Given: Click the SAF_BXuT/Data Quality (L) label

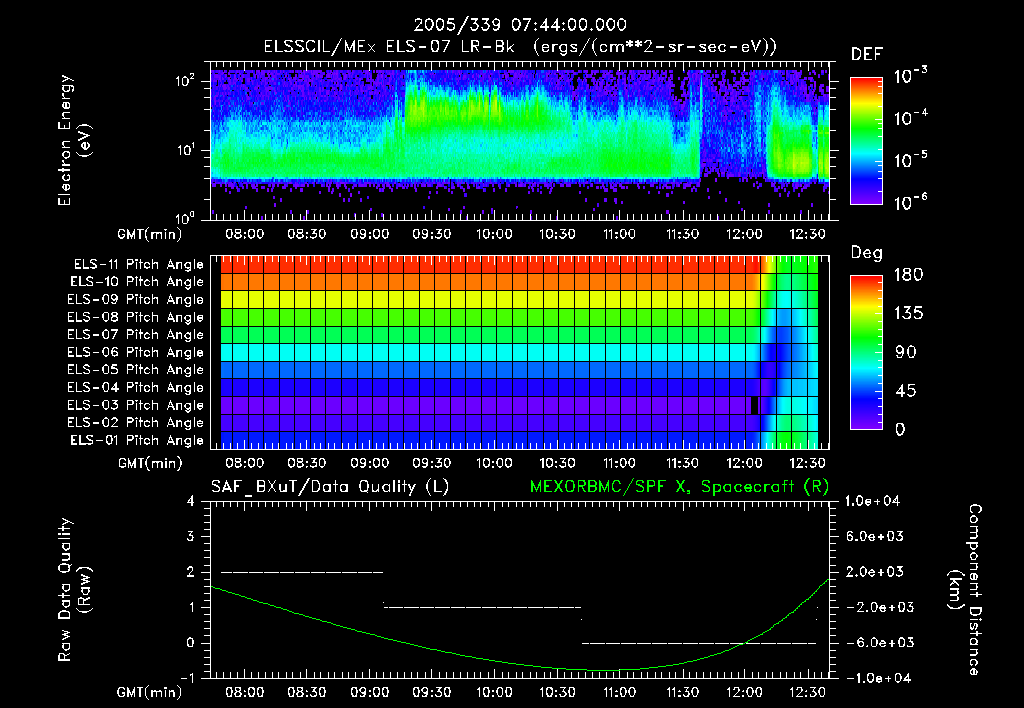Looking at the screenshot, I should pos(330,487).
